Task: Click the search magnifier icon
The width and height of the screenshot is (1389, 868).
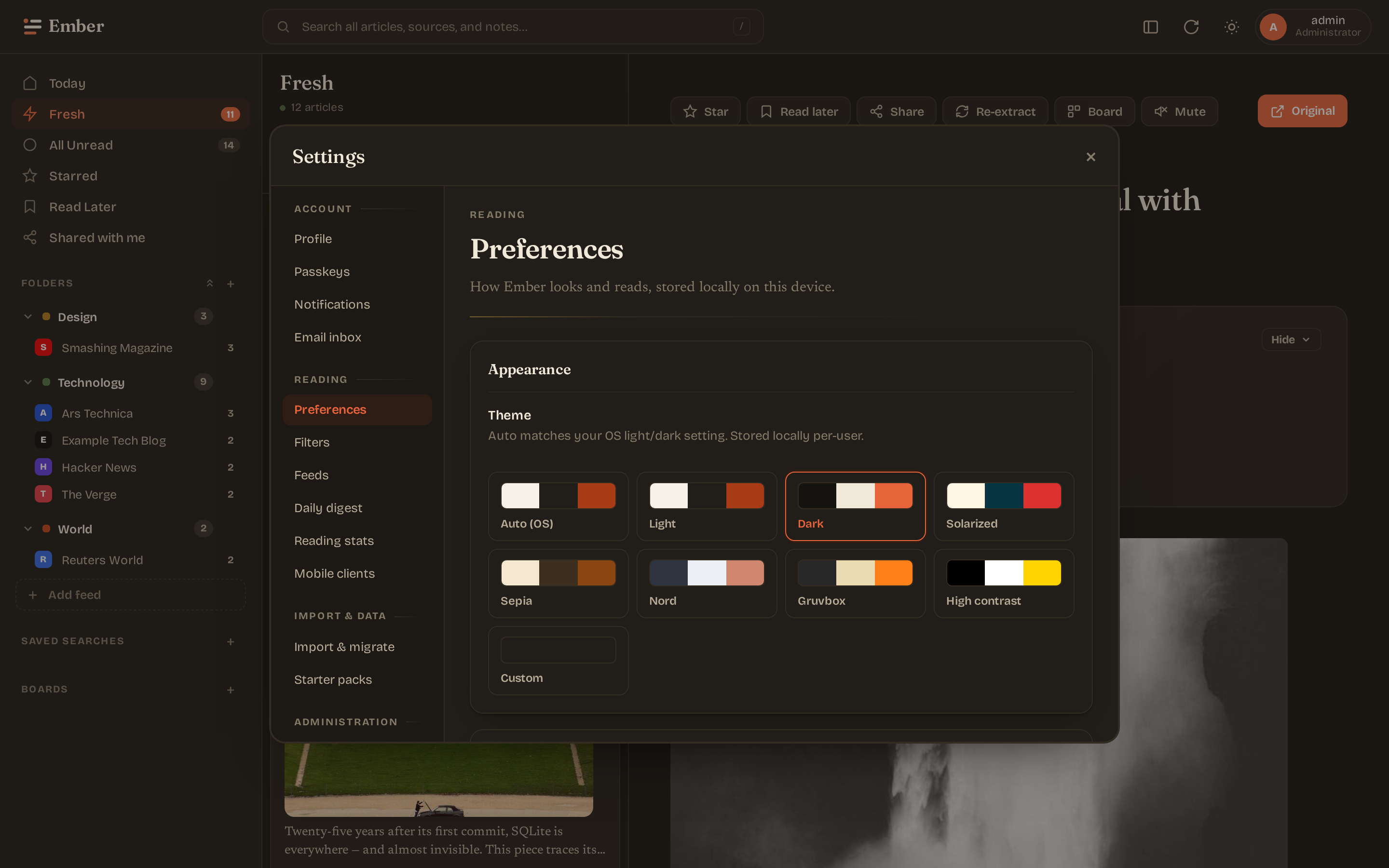Action: click(x=283, y=27)
